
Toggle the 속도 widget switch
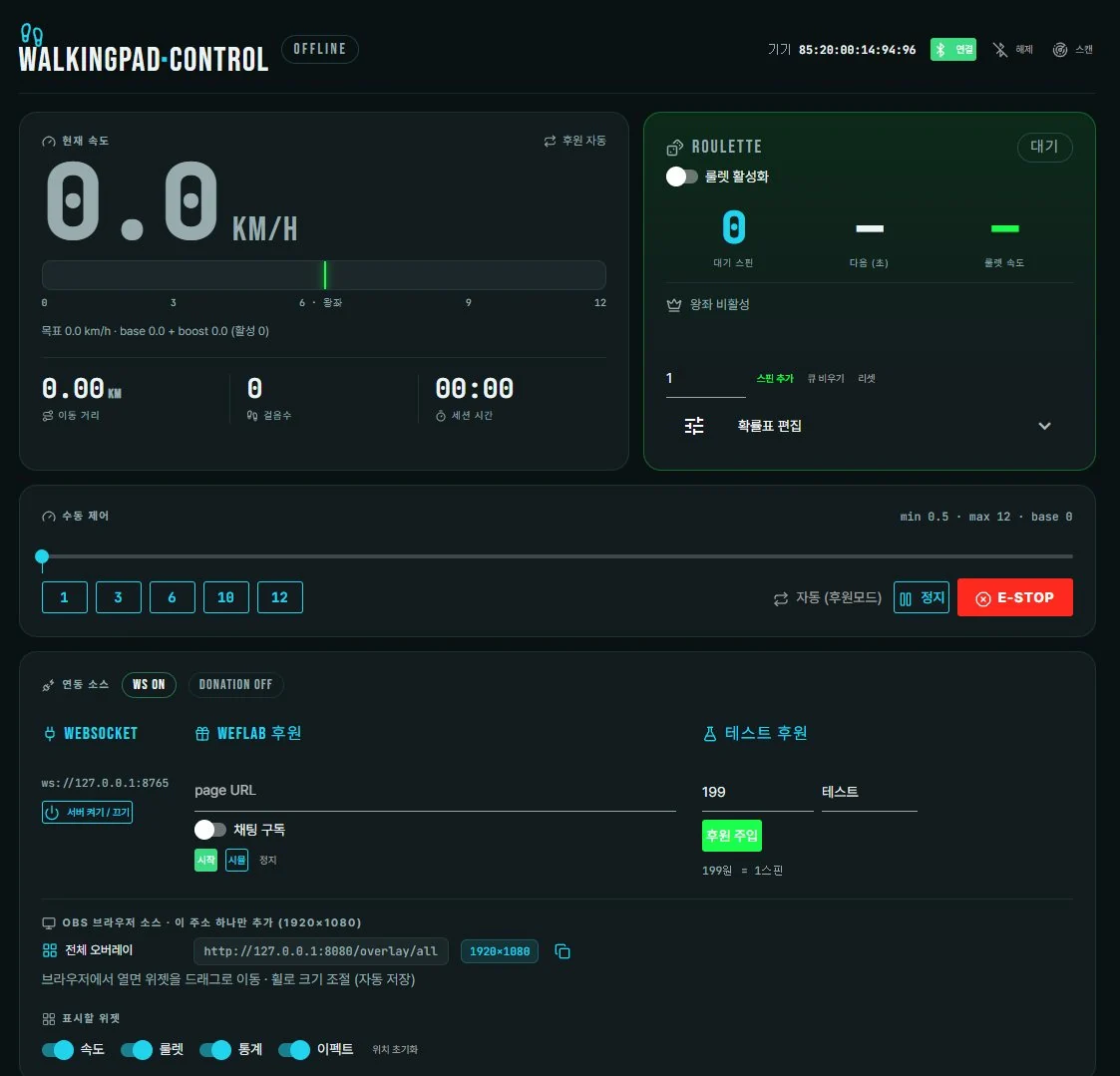[58, 1050]
